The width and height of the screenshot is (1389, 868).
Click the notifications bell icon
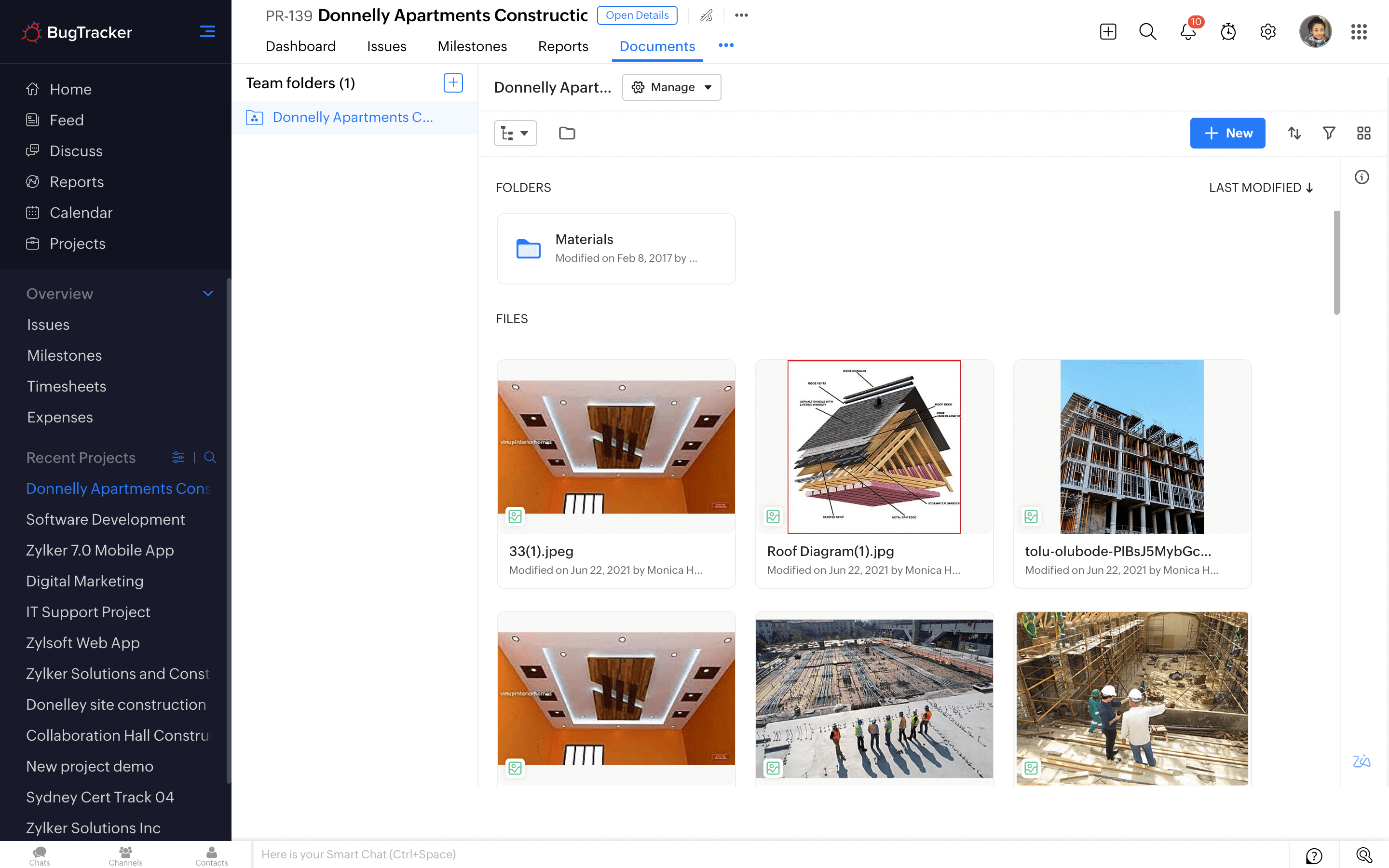click(1187, 31)
